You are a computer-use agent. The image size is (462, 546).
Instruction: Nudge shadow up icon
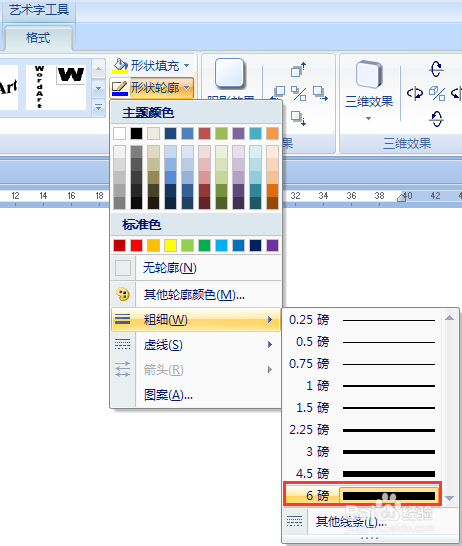(x=298, y=69)
